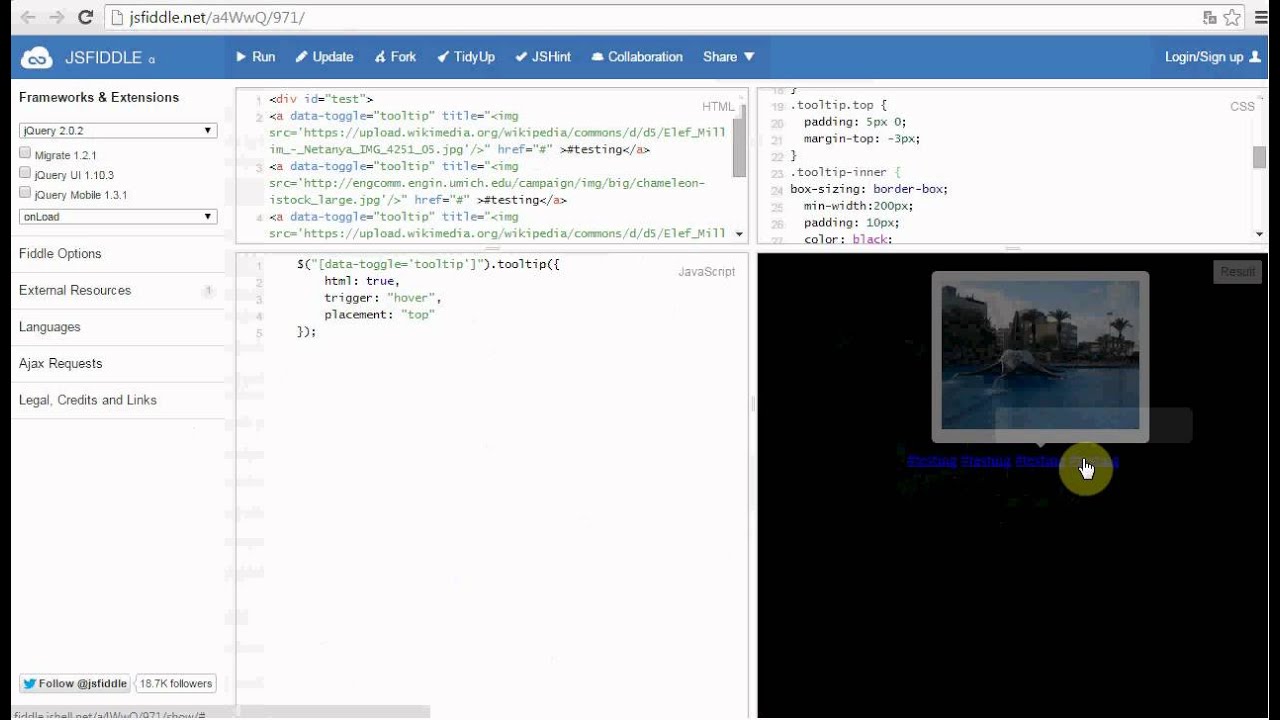The height and width of the screenshot is (720, 1280).
Task: Click the CSS panel scrollbar thumb
Action: pyautogui.click(x=1260, y=157)
